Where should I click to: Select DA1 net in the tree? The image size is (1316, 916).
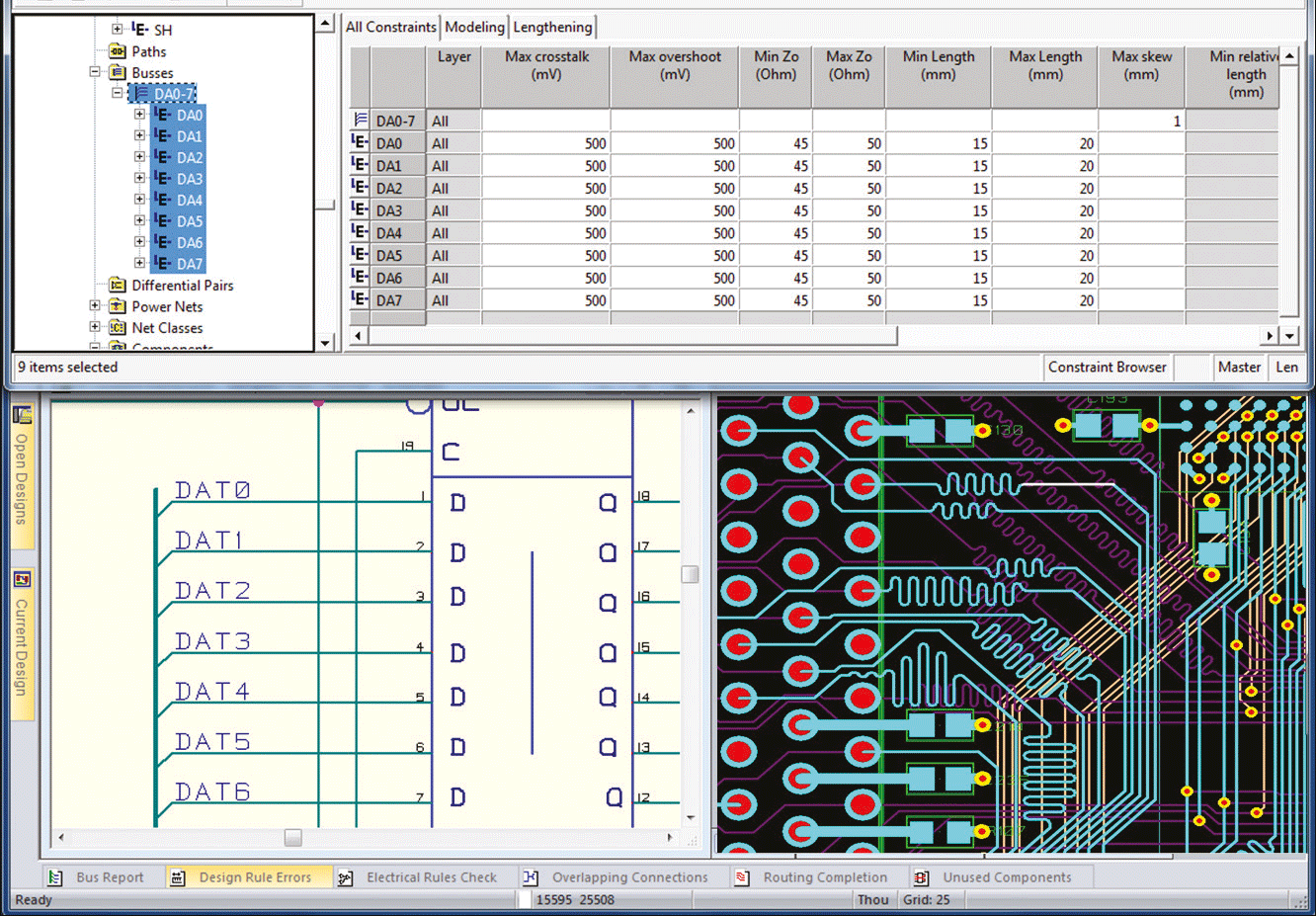point(190,136)
